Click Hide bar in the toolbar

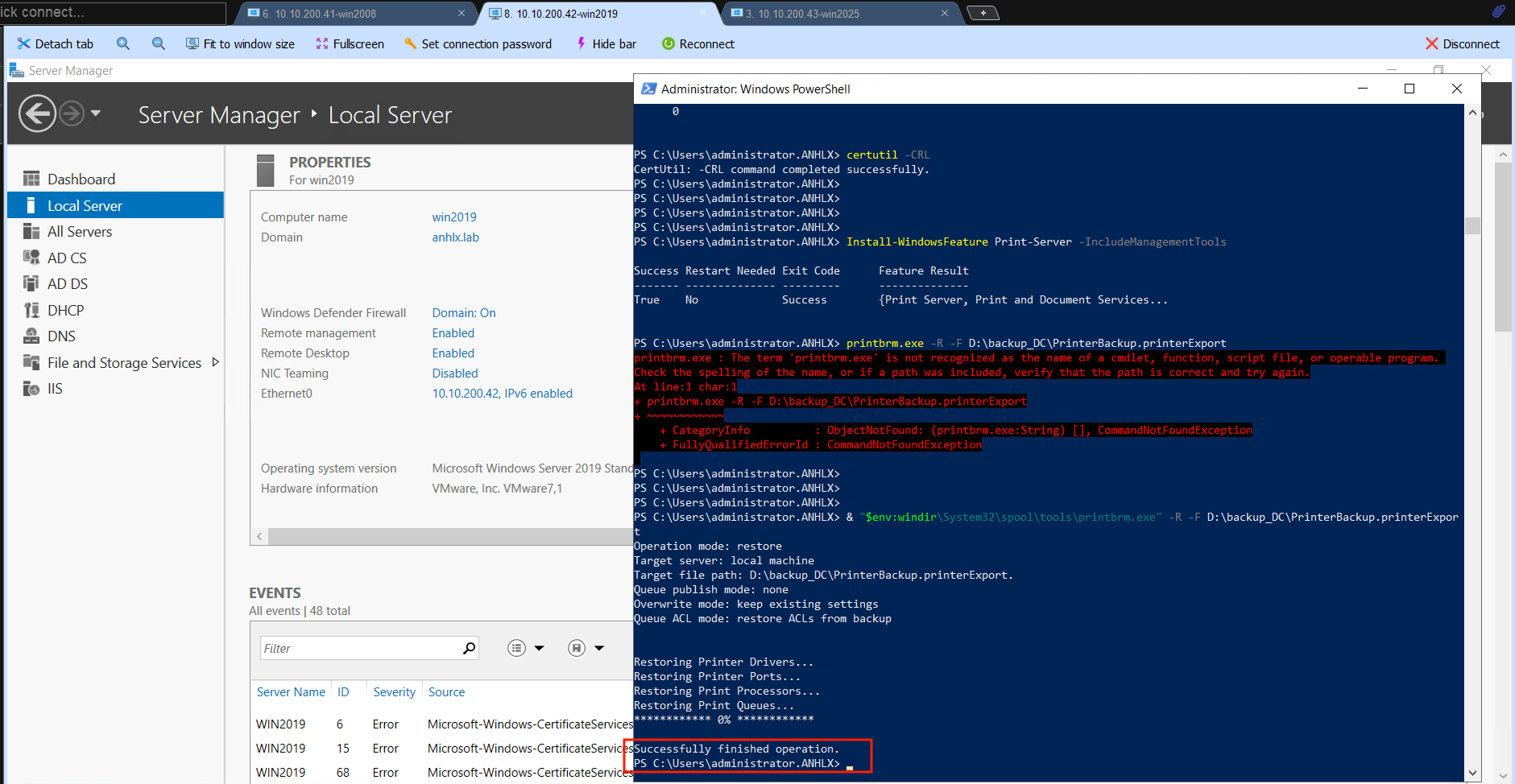pos(606,43)
